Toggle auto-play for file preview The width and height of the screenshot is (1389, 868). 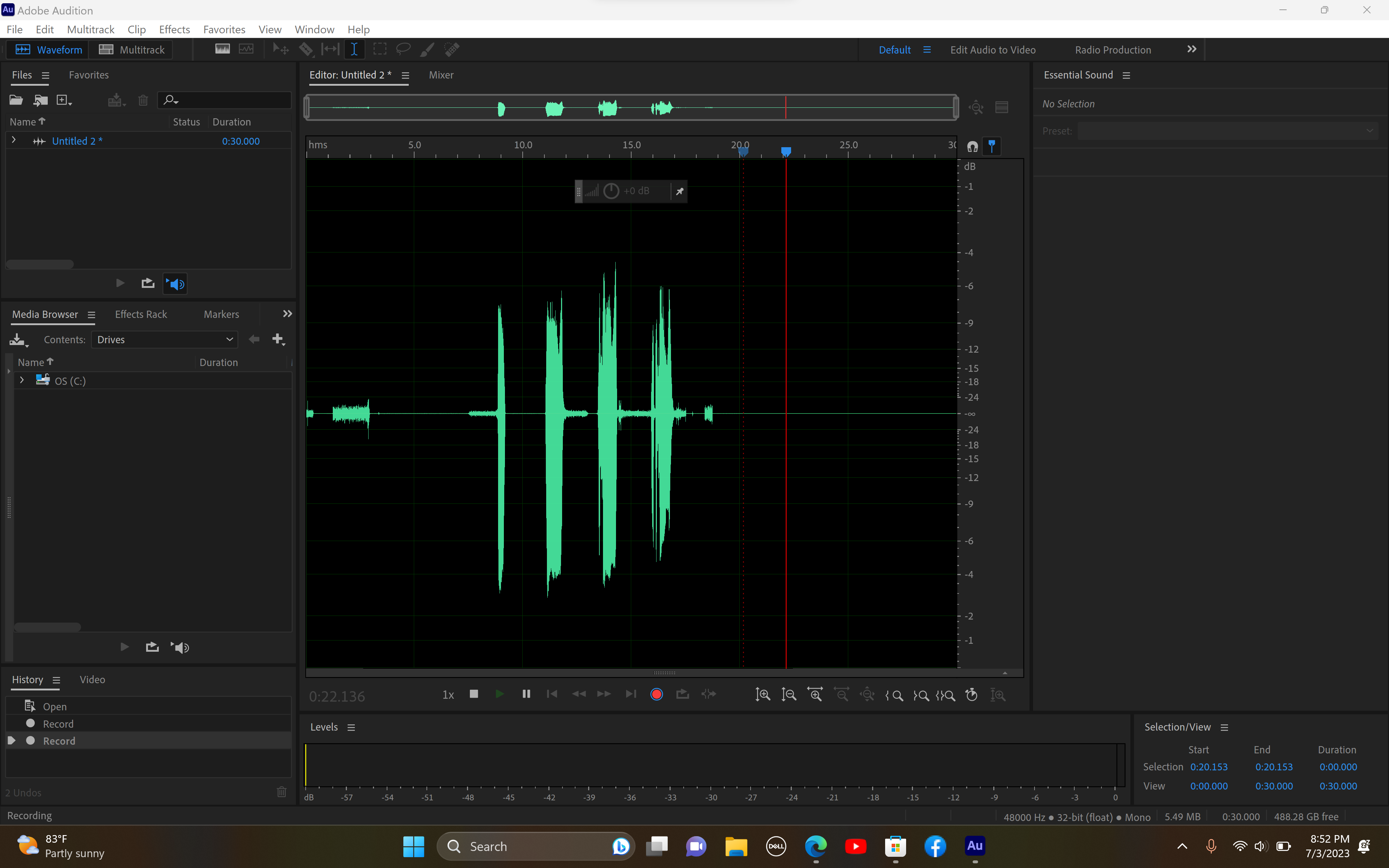point(175,283)
